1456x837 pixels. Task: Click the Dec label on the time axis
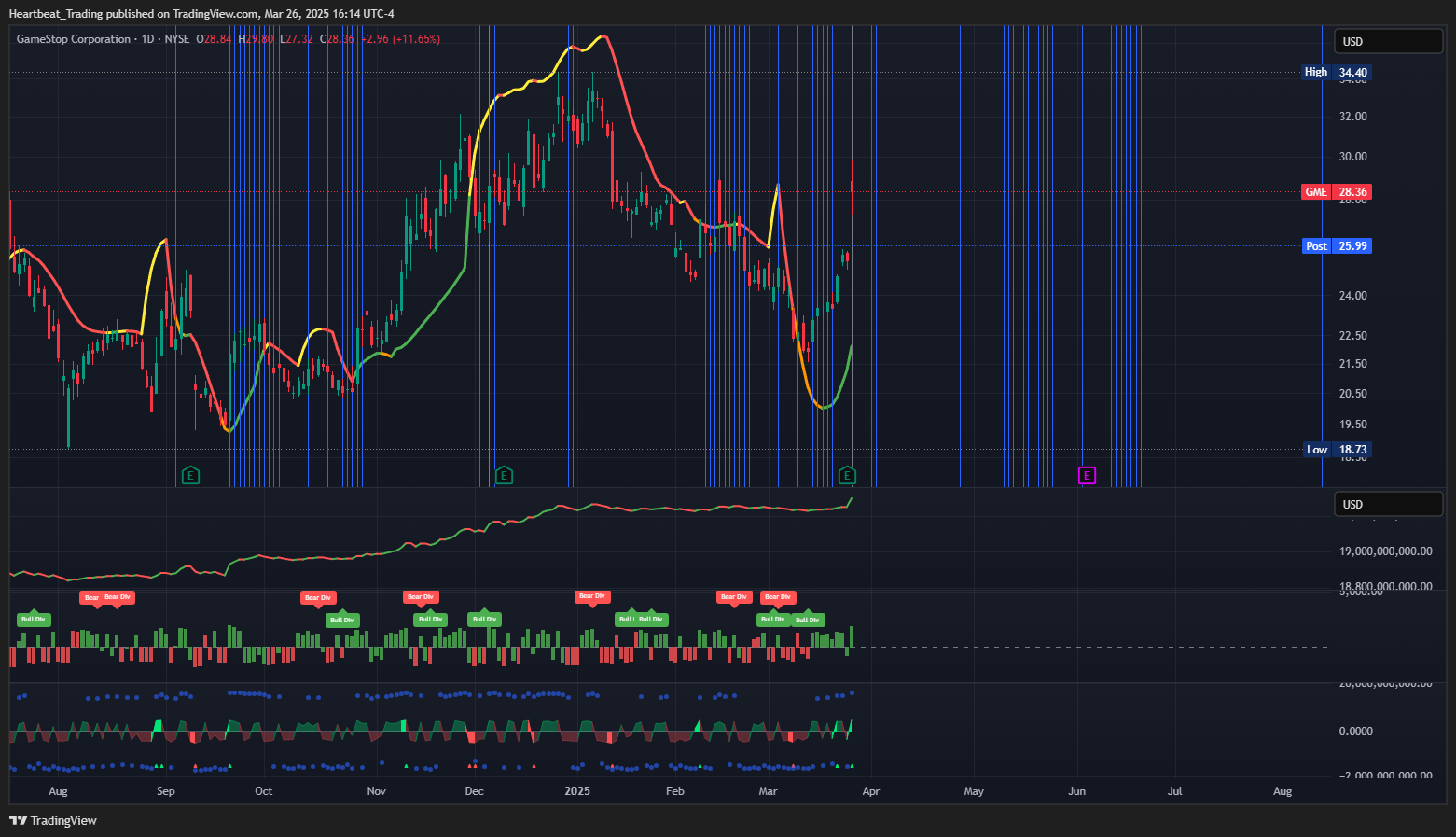pos(474,791)
